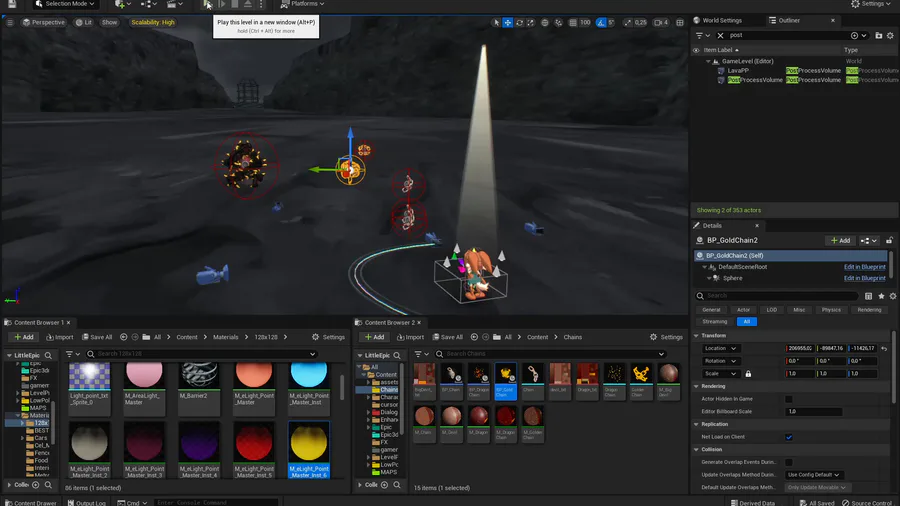
Task: Click the Location X value field
Action: [x=800, y=348]
